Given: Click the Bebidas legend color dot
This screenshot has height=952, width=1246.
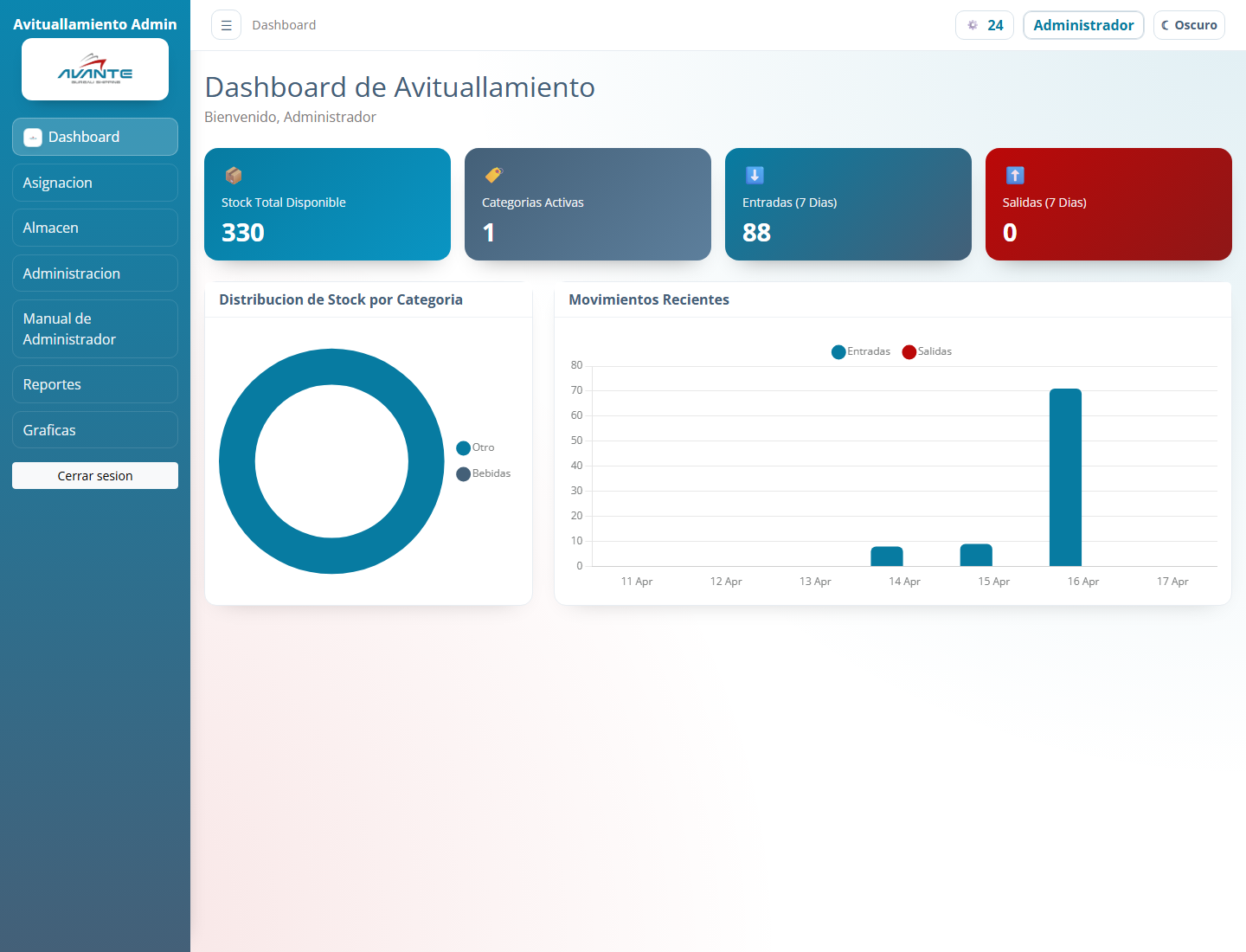Looking at the screenshot, I should coord(464,473).
